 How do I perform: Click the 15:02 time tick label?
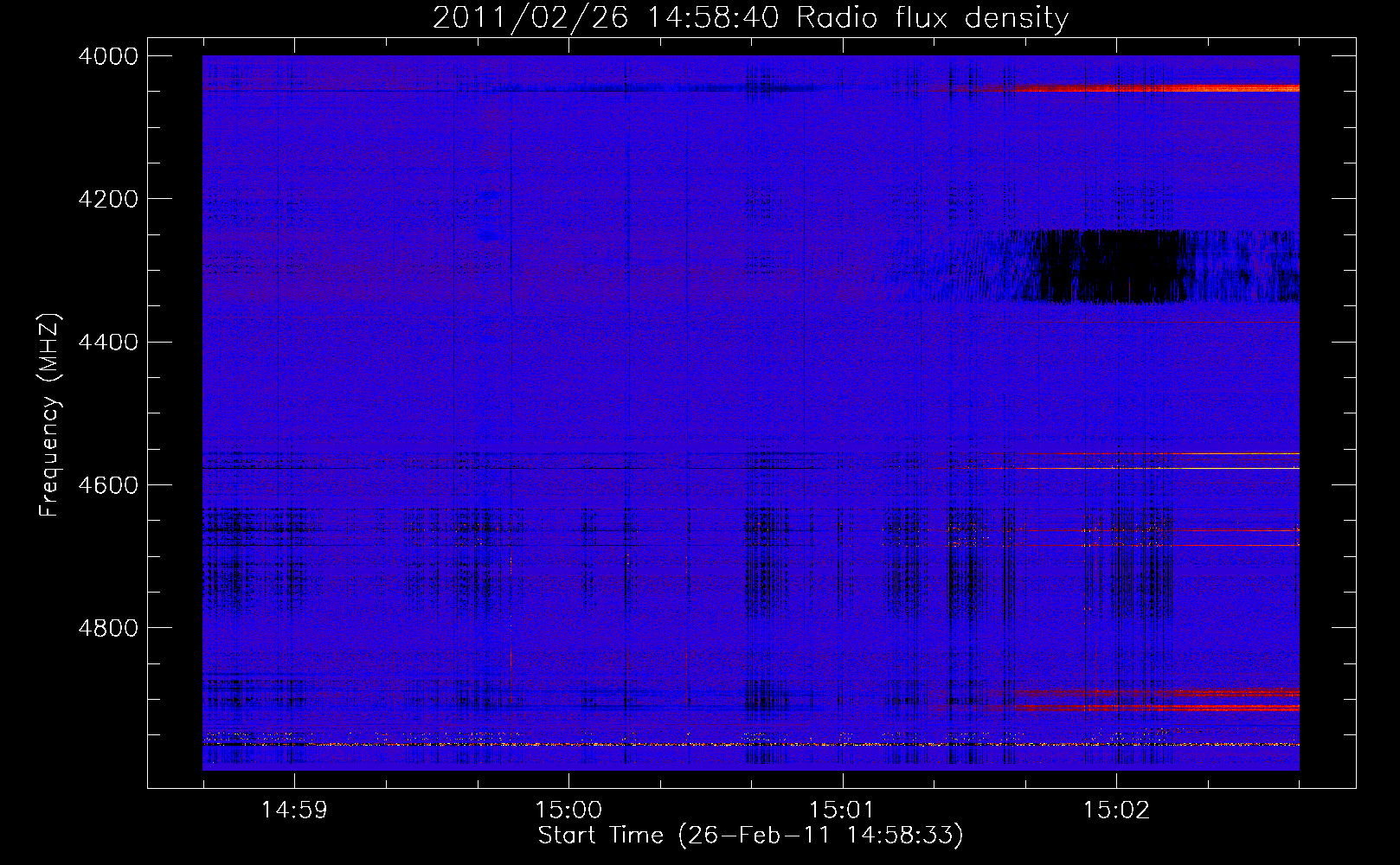(1116, 811)
